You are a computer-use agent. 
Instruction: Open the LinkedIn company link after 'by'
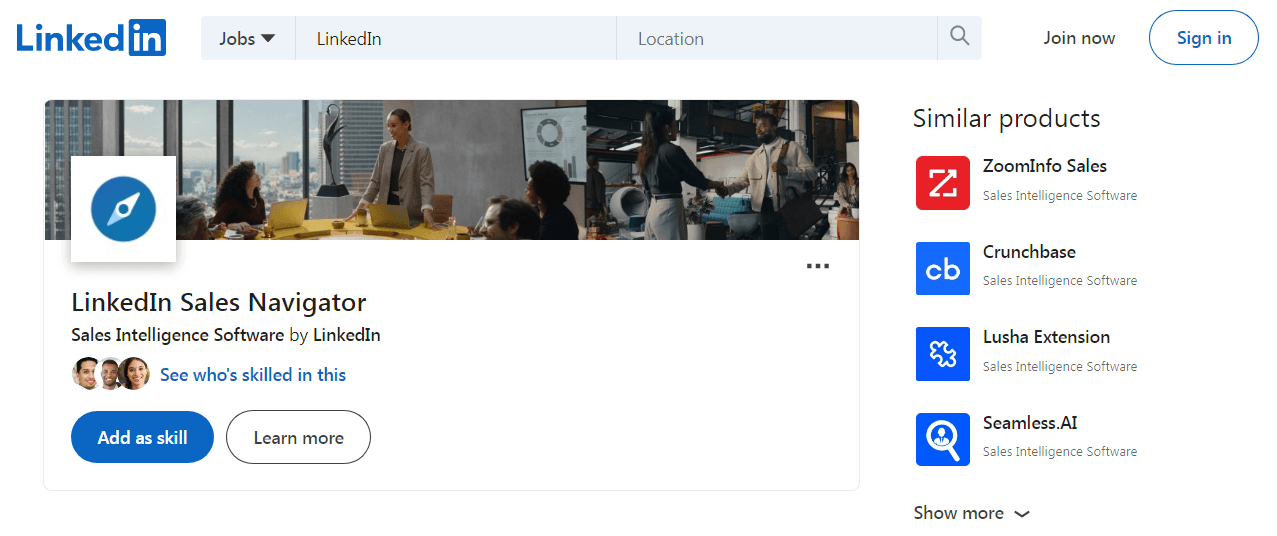(x=347, y=335)
